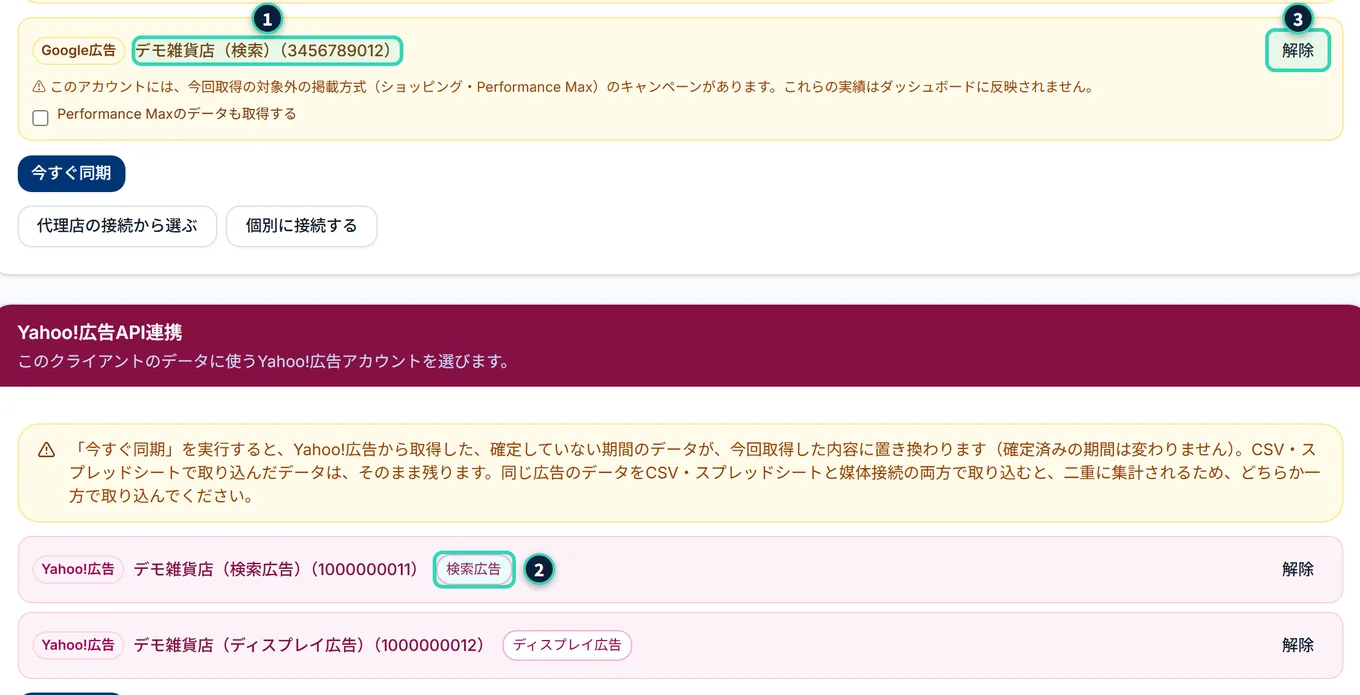
Task: Click text このクライアントのデータに使うYahoo!広告アカウントを選びます
Action: point(264,361)
